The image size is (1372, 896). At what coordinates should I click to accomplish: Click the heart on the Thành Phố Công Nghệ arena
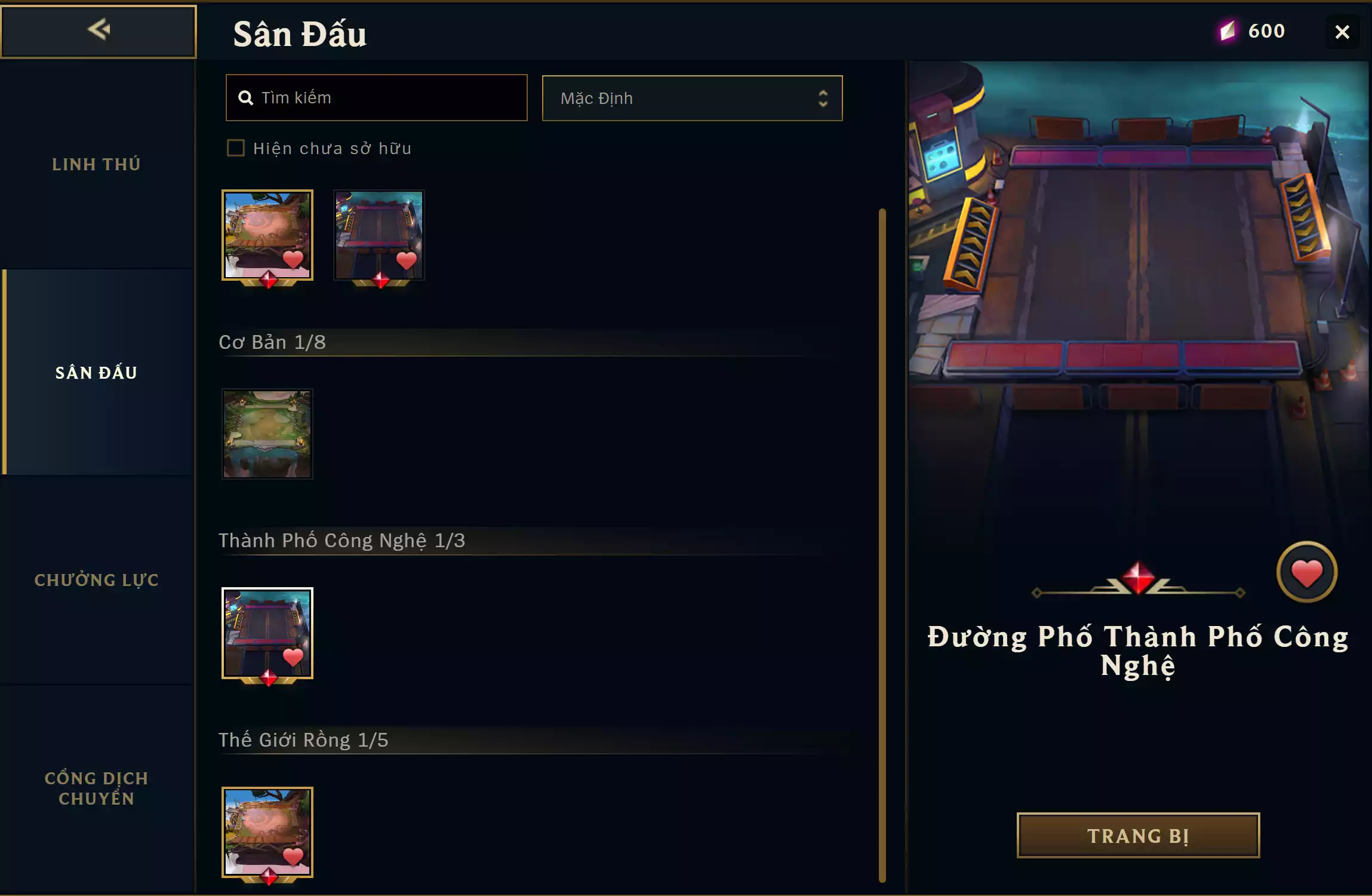pos(293,656)
